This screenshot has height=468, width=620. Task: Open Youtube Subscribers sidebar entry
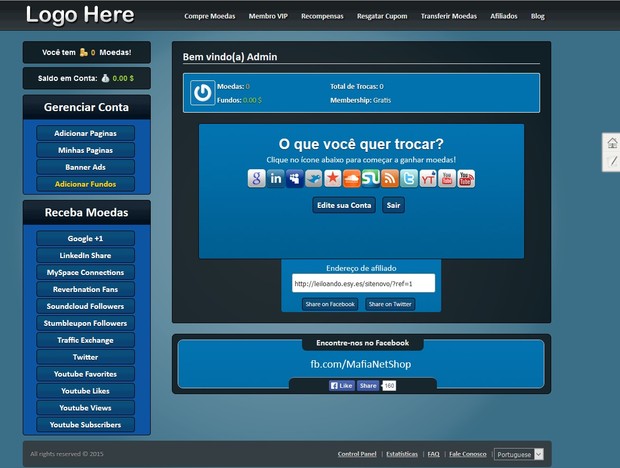click(x=85, y=425)
